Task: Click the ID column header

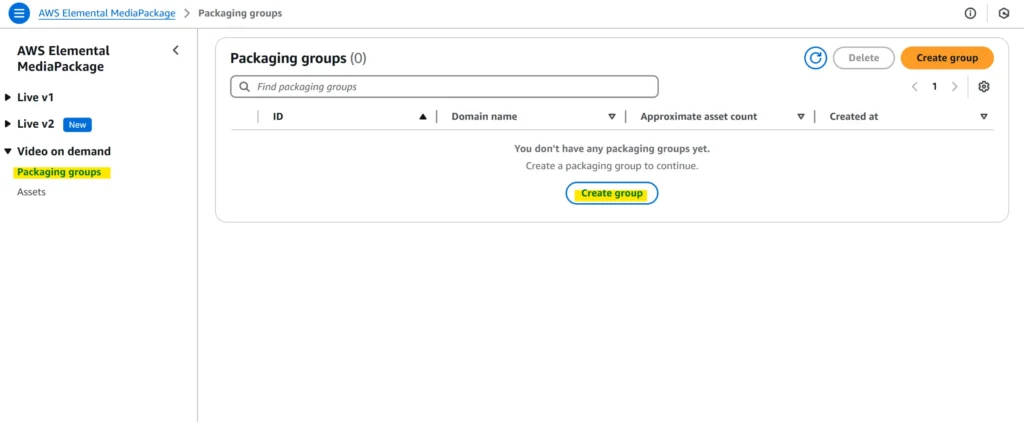Action: [278, 117]
